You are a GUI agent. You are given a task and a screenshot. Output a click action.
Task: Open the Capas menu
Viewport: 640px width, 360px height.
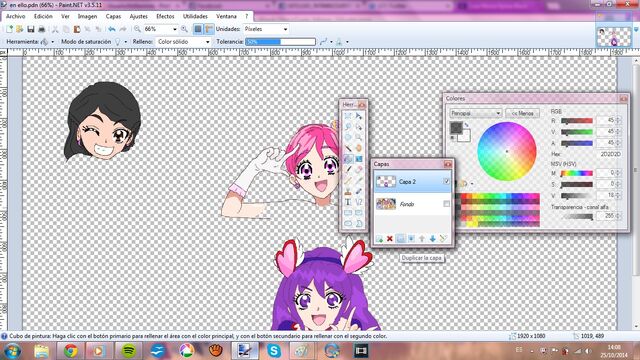point(113,16)
